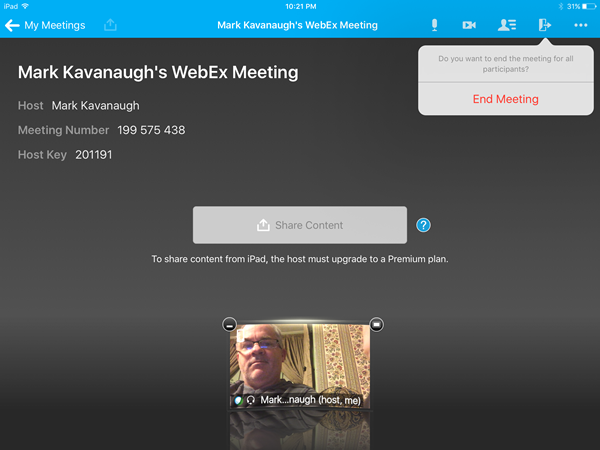Tap the share icon next to My Meetings
This screenshot has width=600, height=450.
(x=110, y=25)
